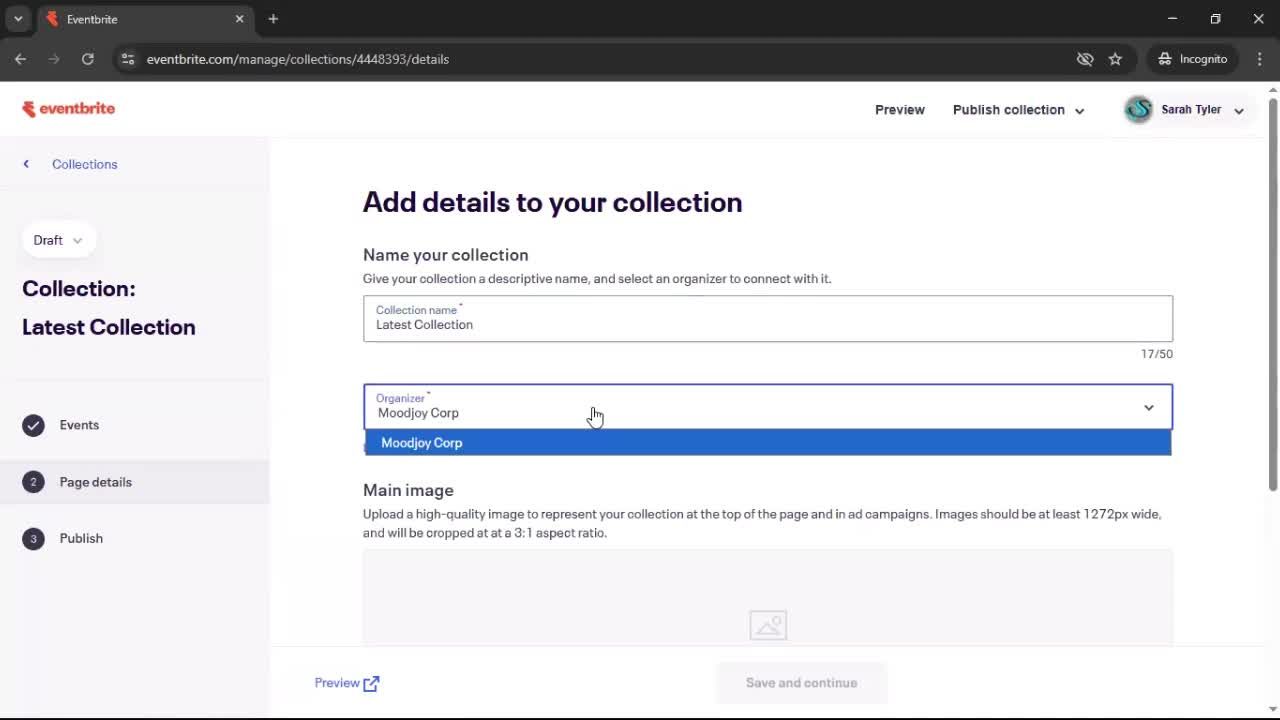
Task: Go back using the Collections arrow icon
Action: pyautogui.click(x=26, y=164)
